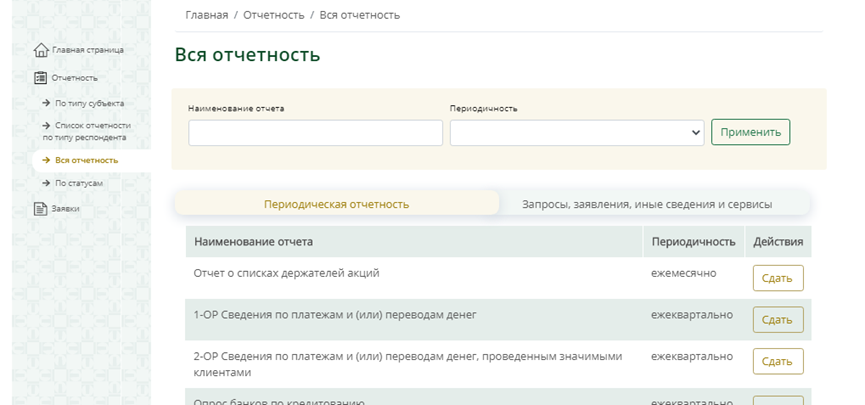Click the arrow icon before По типу субъекта

coord(46,103)
